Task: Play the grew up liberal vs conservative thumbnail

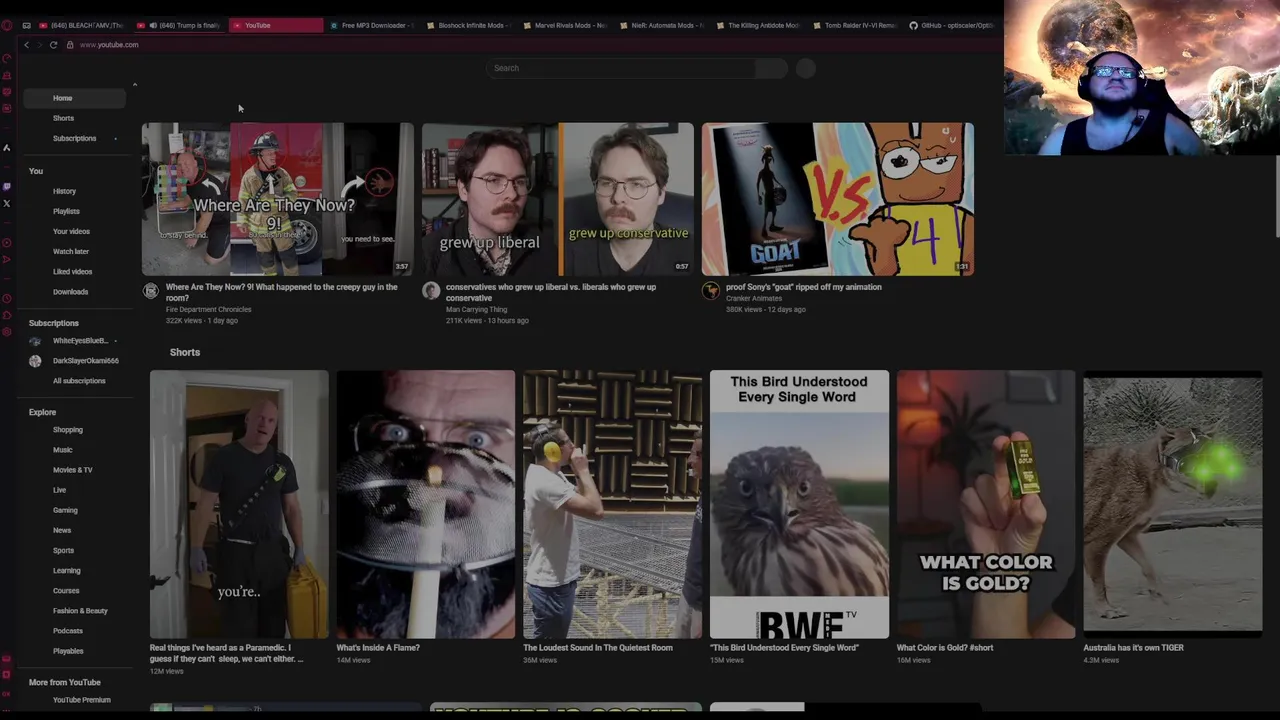Action: [x=557, y=199]
